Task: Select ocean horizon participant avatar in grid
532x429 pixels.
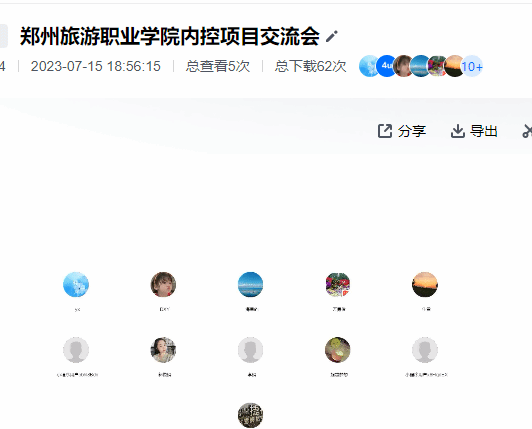Action: click(x=250, y=284)
